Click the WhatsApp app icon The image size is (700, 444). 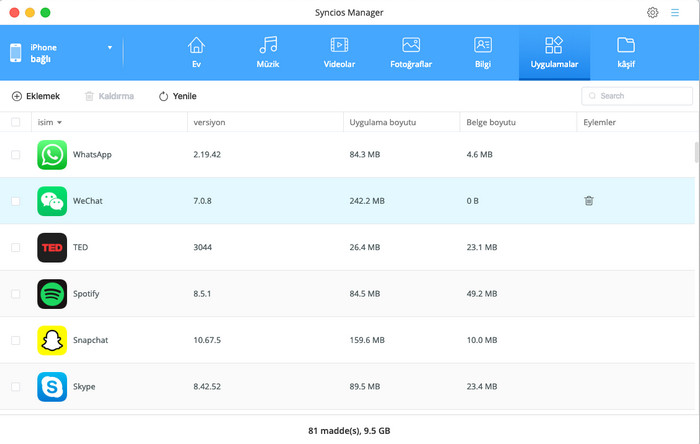(52, 154)
